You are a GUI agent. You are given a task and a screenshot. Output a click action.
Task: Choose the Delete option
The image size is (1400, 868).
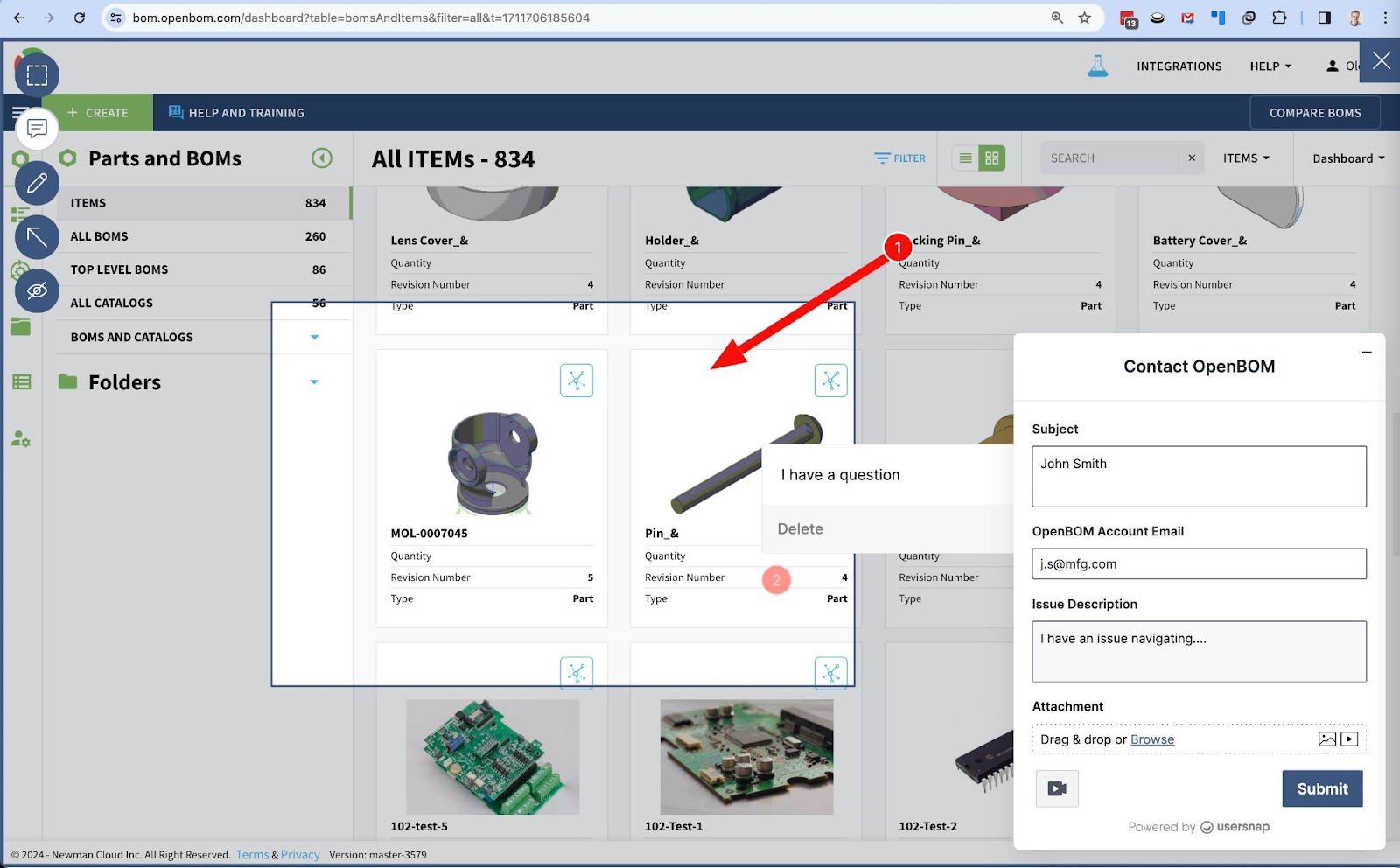(887, 529)
